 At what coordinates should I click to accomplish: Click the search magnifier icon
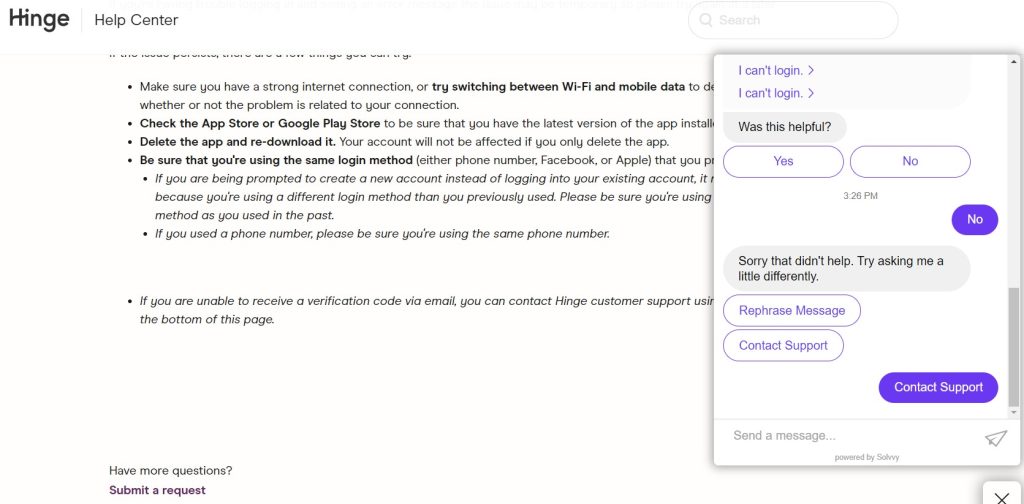(706, 20)
